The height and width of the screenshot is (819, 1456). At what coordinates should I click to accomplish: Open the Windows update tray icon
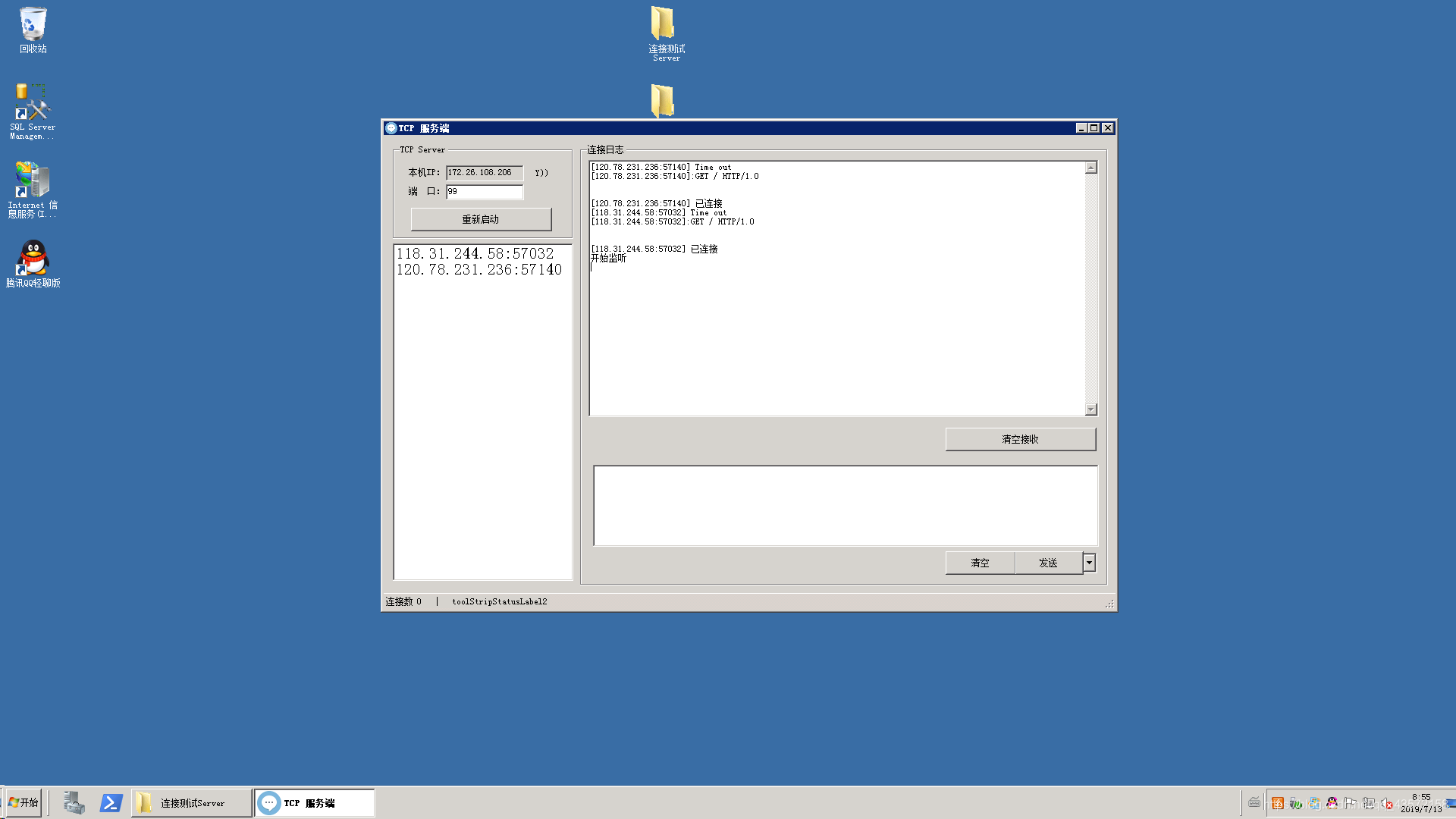coord(1314,803)
